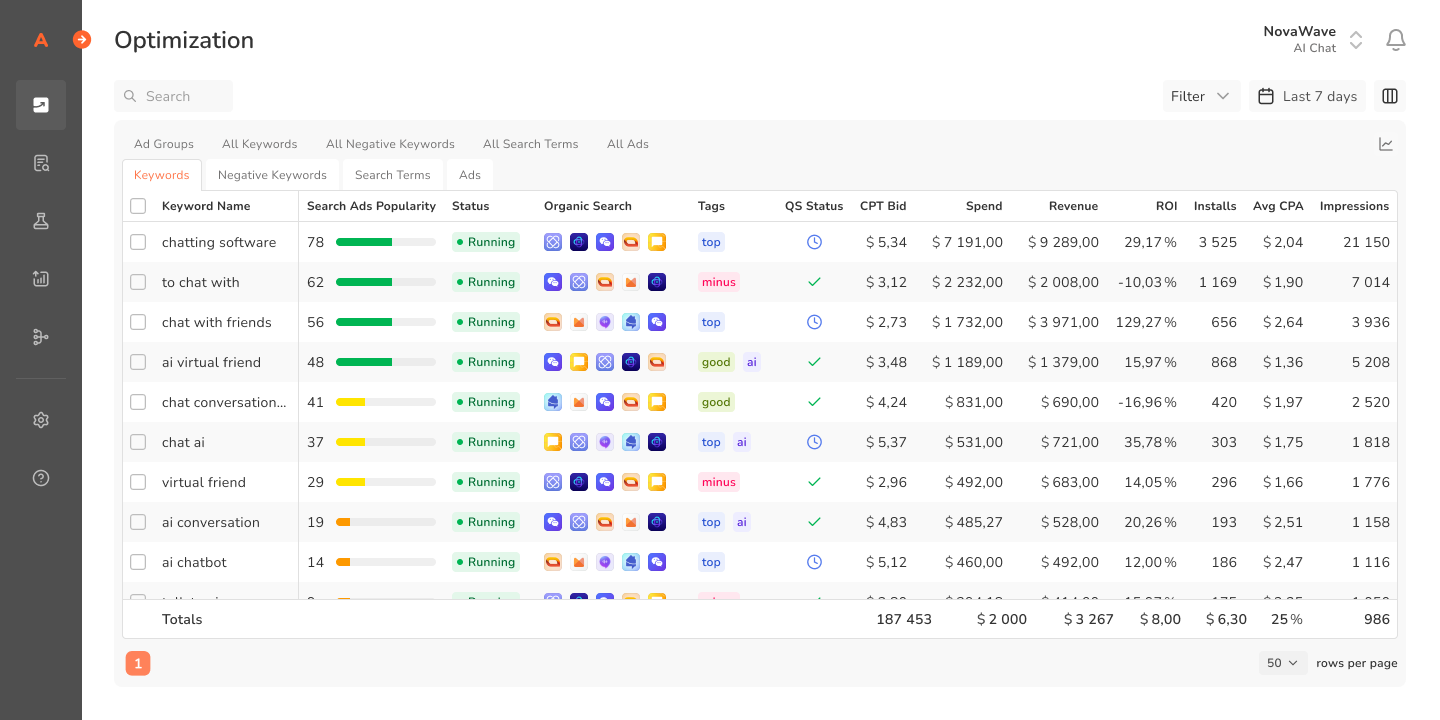1440x720 pixels.
Task: Expand the sidebar with the orange arrow
Action: [82, 40]
